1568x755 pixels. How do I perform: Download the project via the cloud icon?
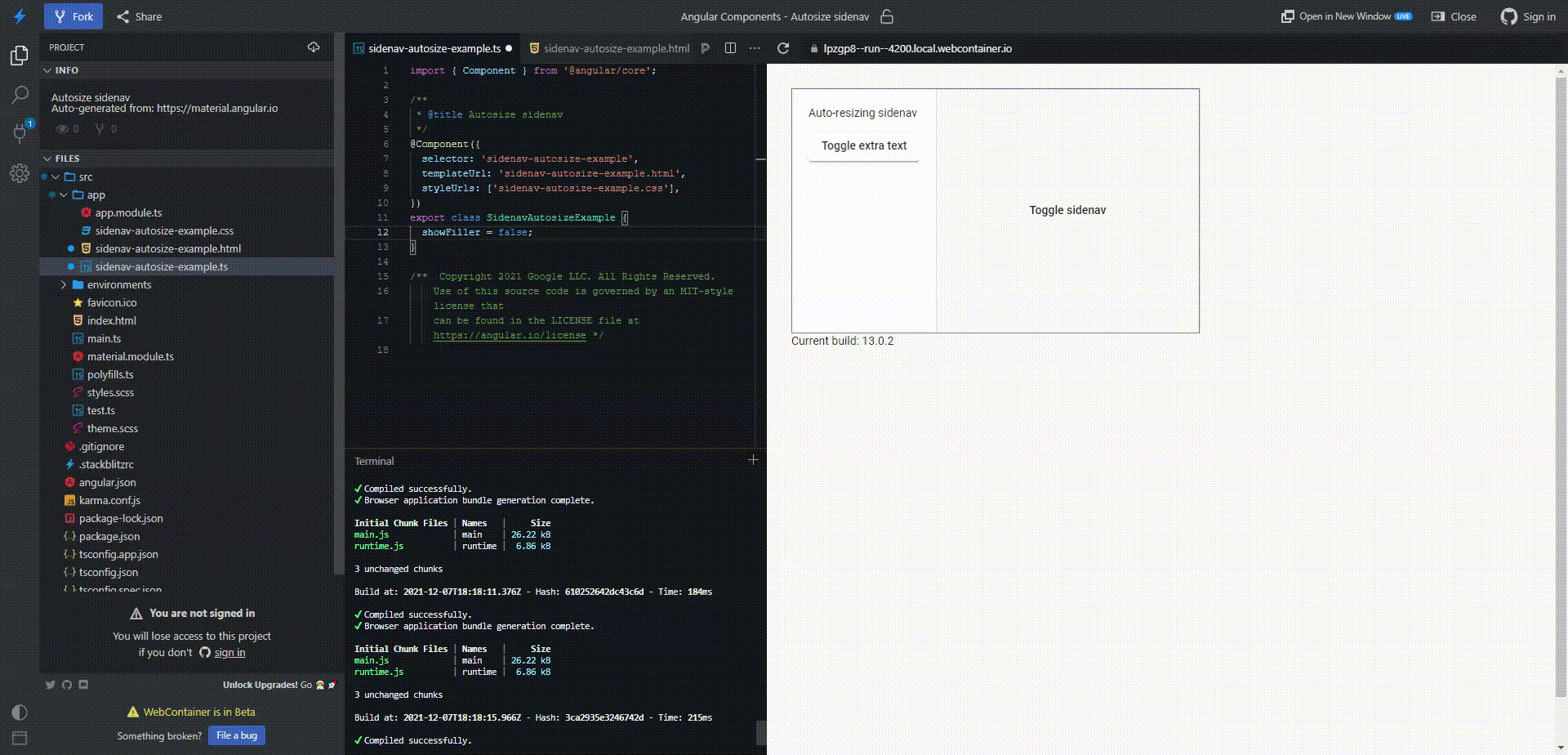[314, 47]
